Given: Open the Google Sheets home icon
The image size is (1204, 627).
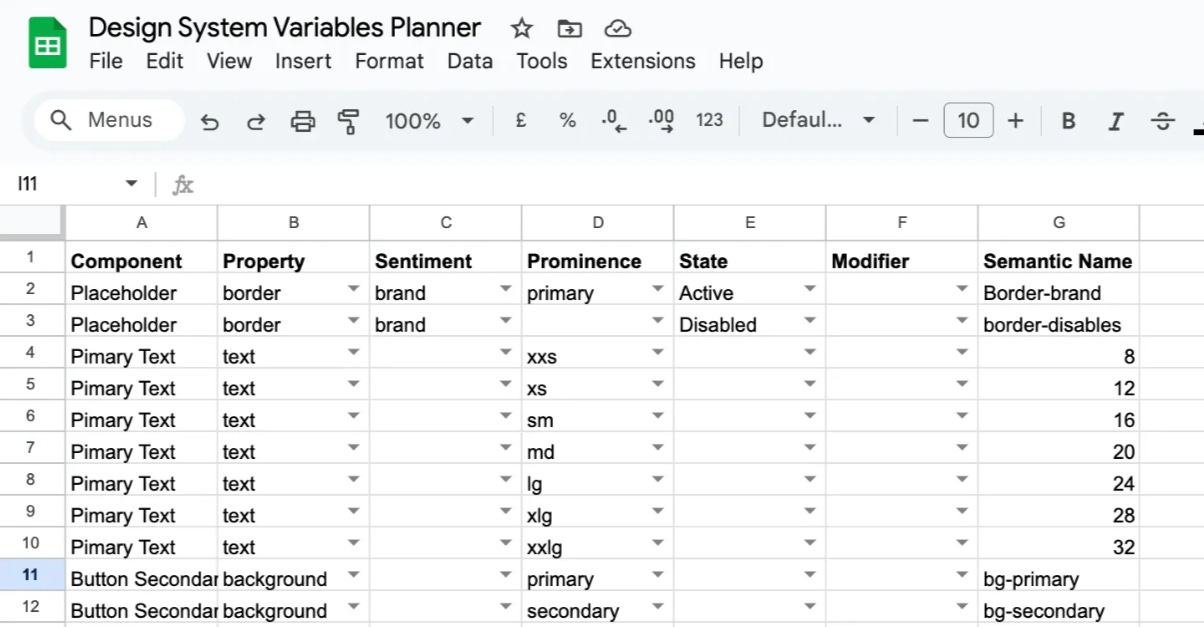Looking at the screenshot, I should pyautogui.click(x=47, y=44).
